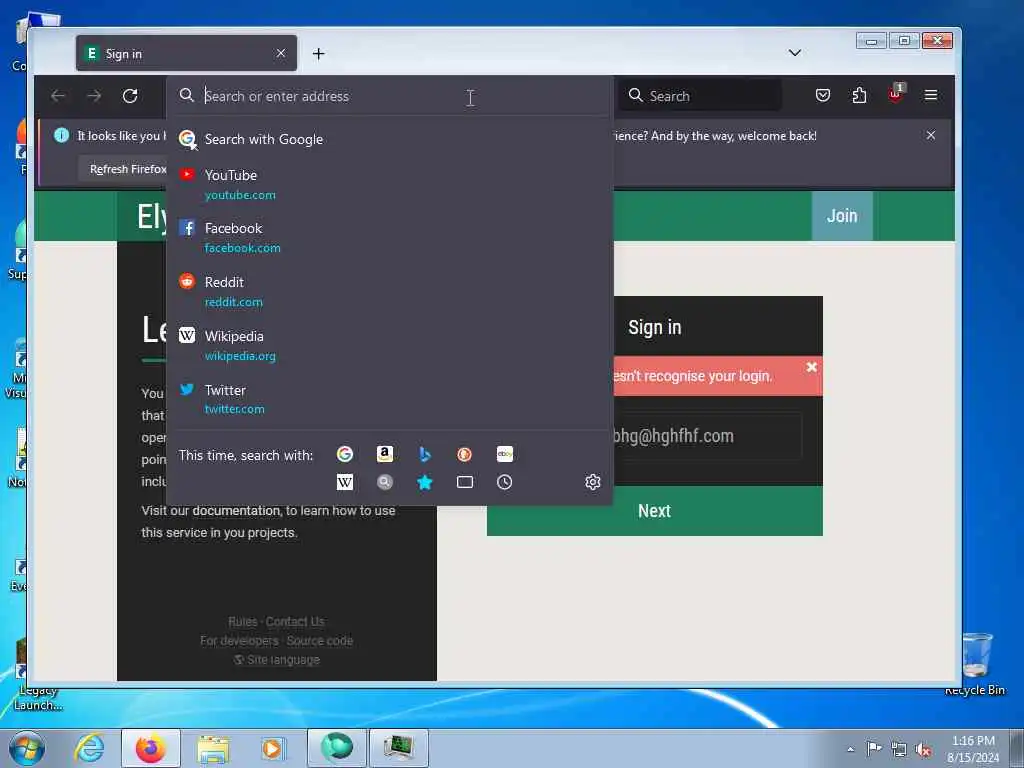Close the Sign in tab
The image size is (1024, 768).
tap(281, 53)
